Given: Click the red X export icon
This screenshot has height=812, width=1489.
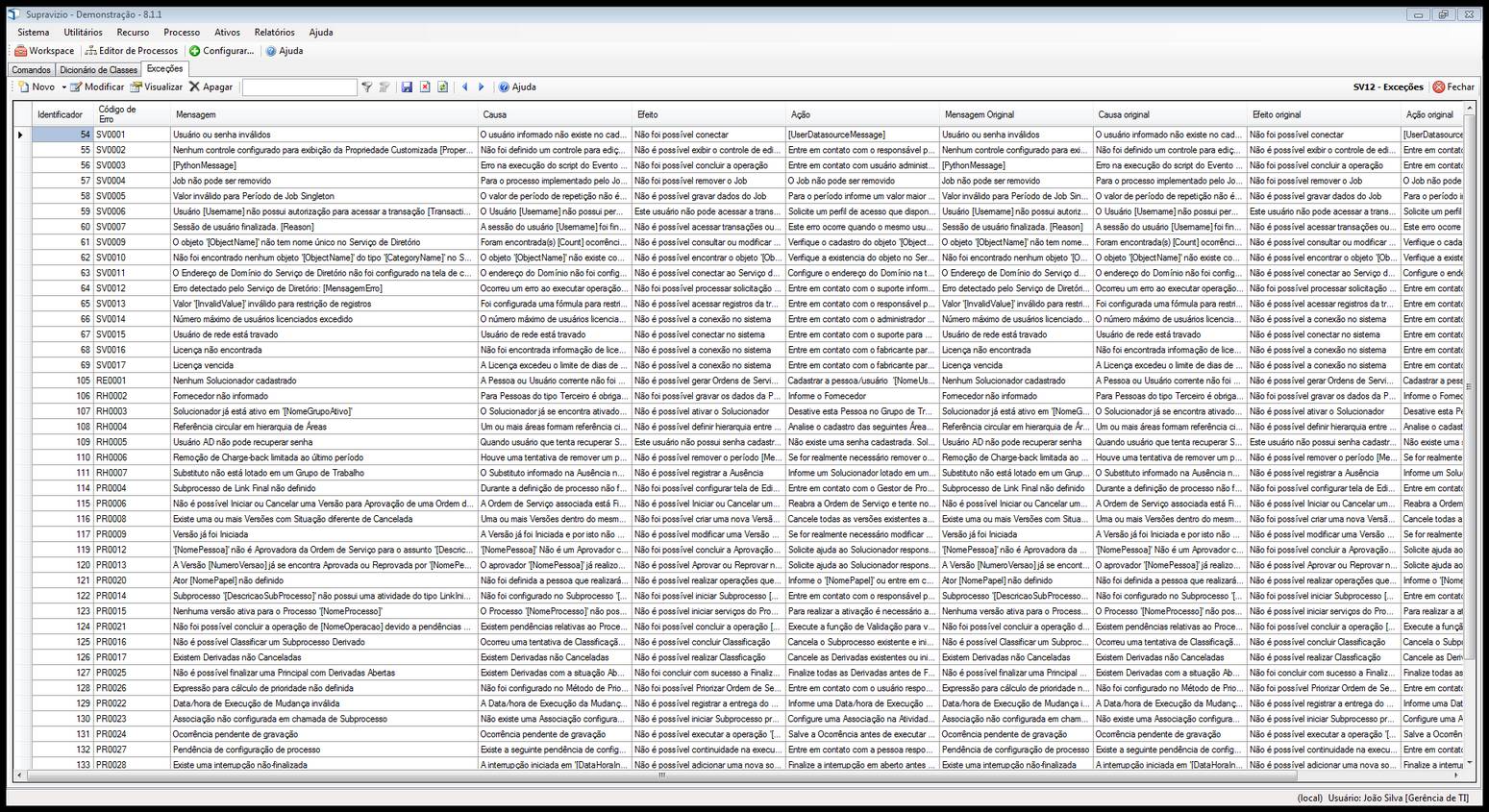Looking at the screenshot, I should (425, 86).
